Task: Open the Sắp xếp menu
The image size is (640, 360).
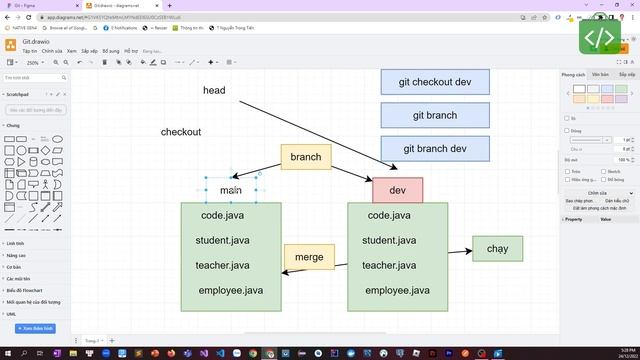Action: pos(89,51)
